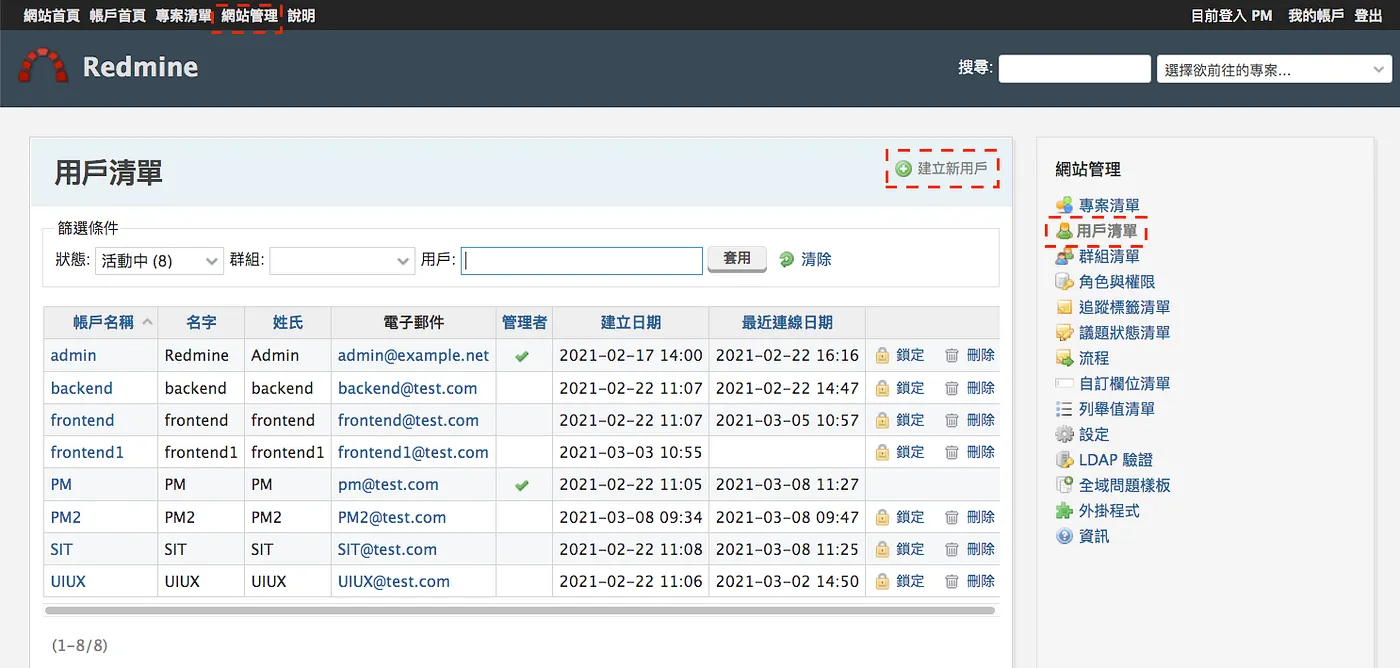Image resolution: width=1400 pixels, height=668 pixels.
Task: Click the 用戶 filter text field
Action: 582,260
